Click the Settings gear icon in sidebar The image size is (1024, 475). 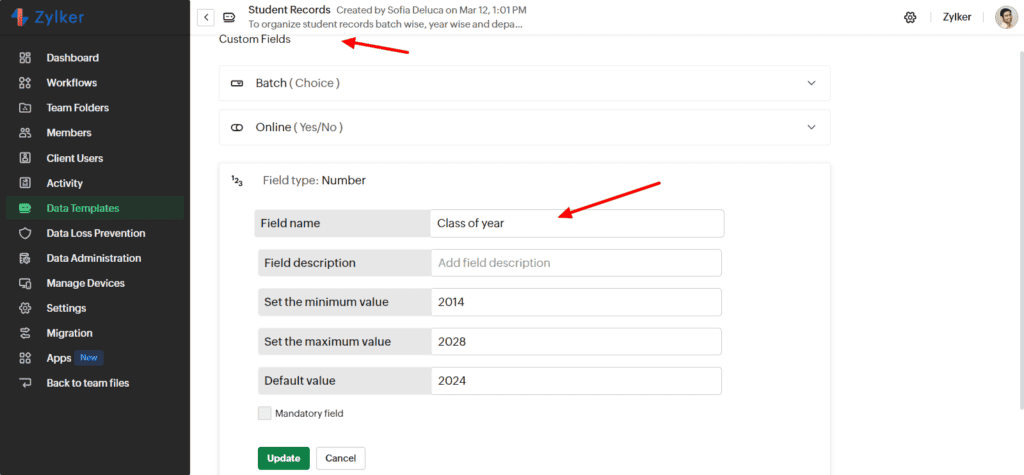[25, 308]
